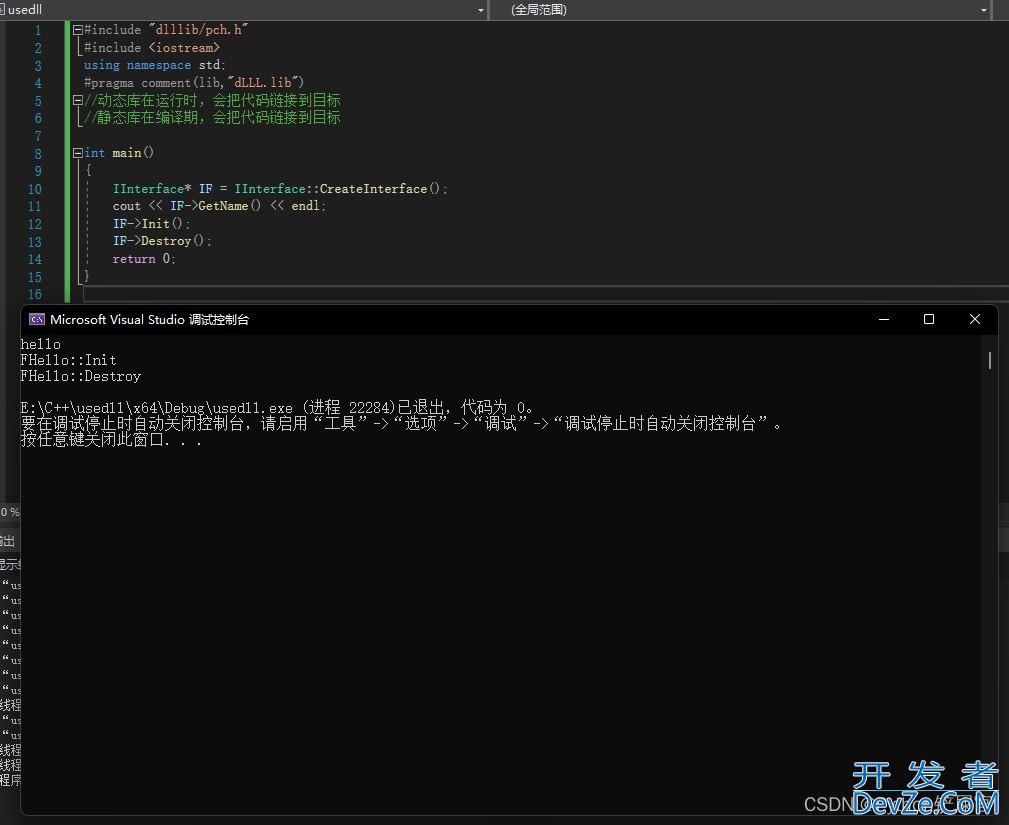Click the console title 'Microsoft Visual Studio 调试控制台'
The height and width of the screenshot is (825, 1009).
click(149, 320)
